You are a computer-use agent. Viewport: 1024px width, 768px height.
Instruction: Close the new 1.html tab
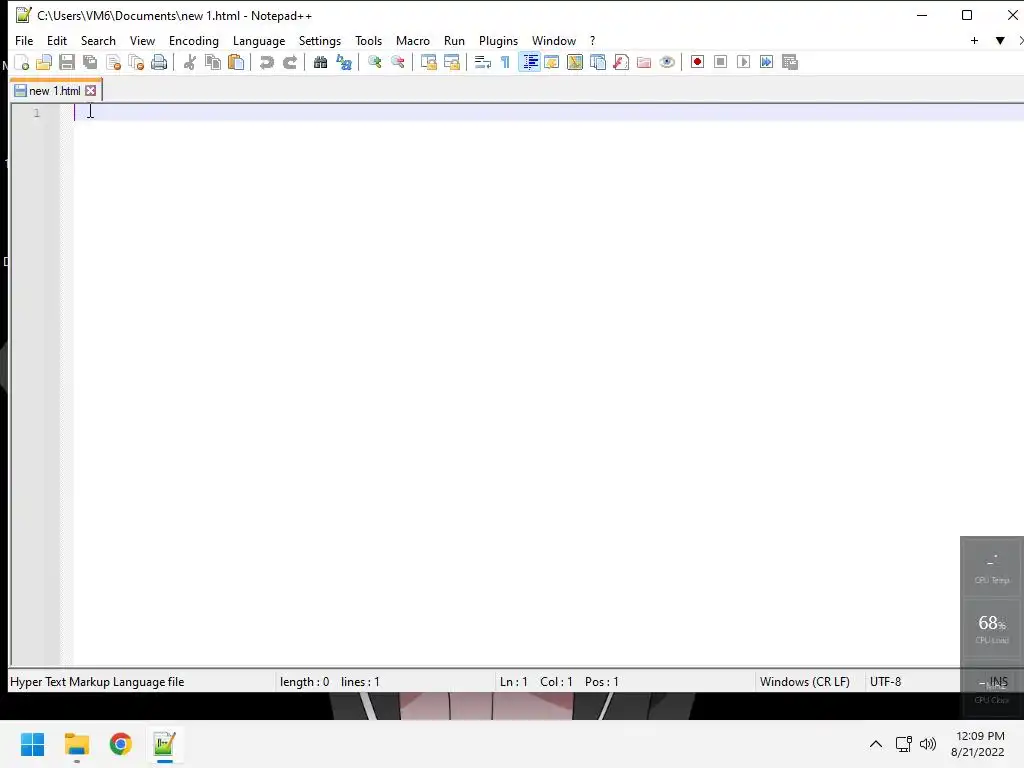91,91
